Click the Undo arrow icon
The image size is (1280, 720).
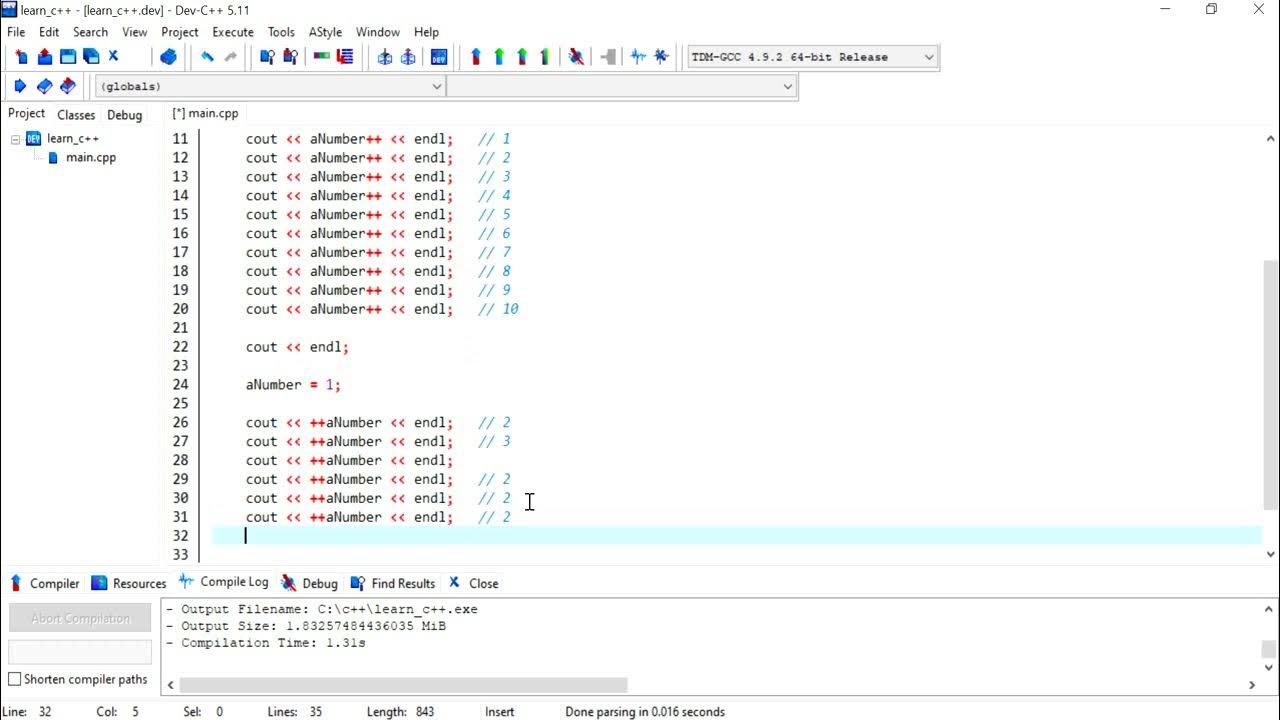[x=207, y=57]
